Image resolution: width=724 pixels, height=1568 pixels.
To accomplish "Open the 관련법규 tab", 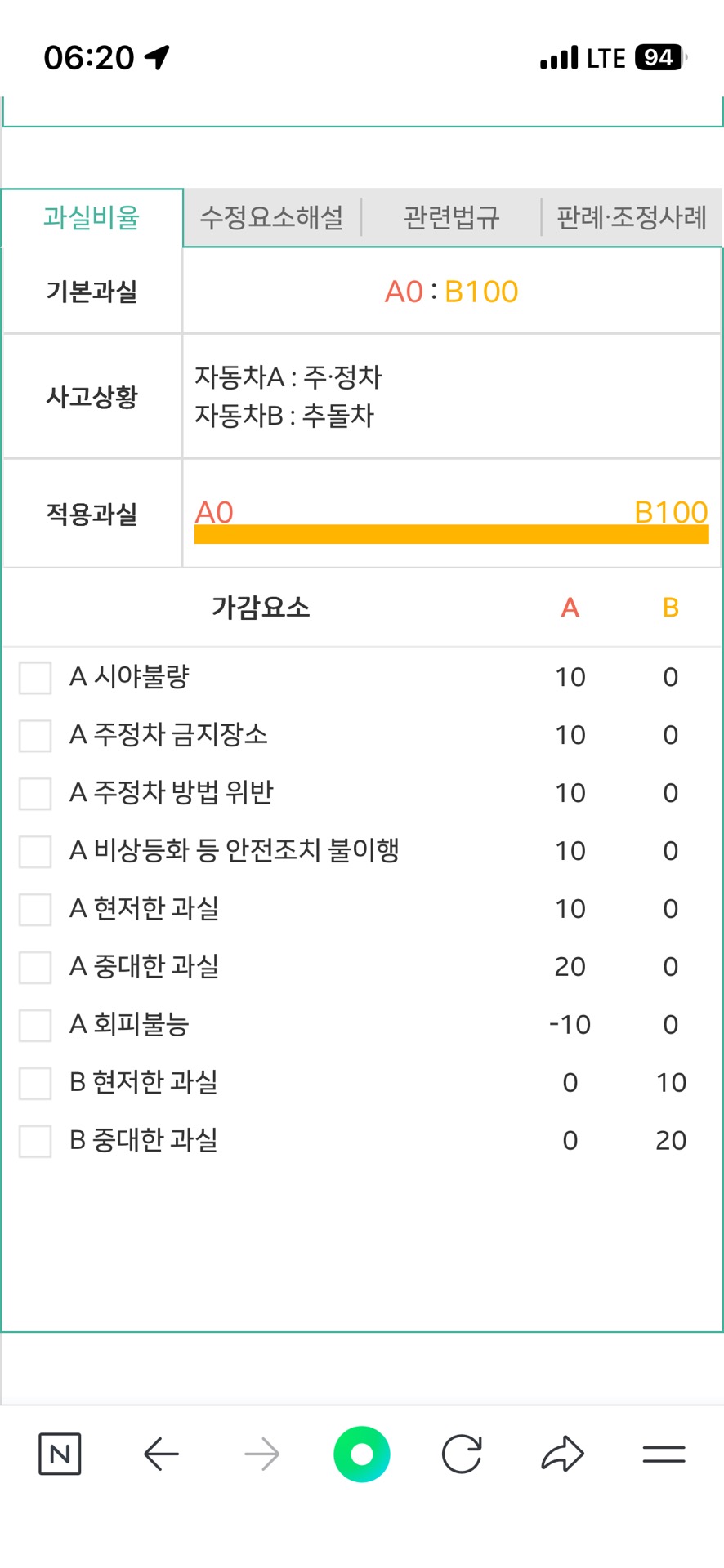I will 451,218.
